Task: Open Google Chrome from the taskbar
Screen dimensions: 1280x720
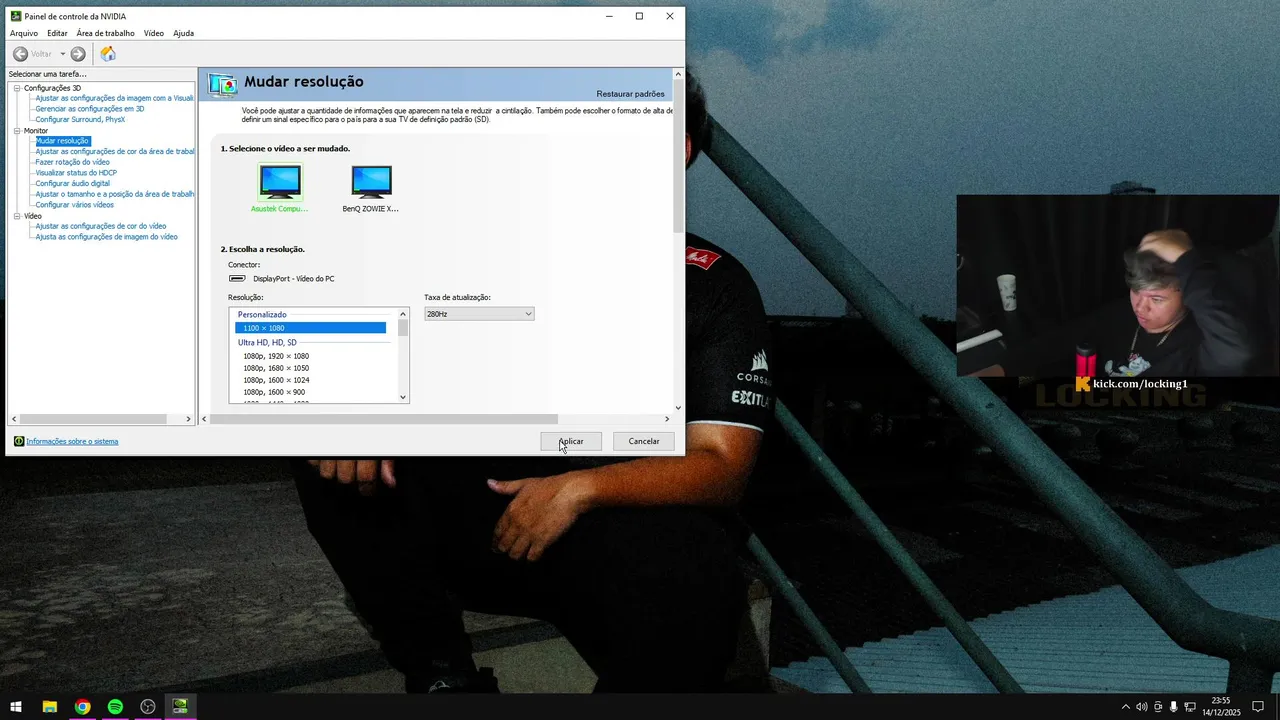Action: coord(82,707)
